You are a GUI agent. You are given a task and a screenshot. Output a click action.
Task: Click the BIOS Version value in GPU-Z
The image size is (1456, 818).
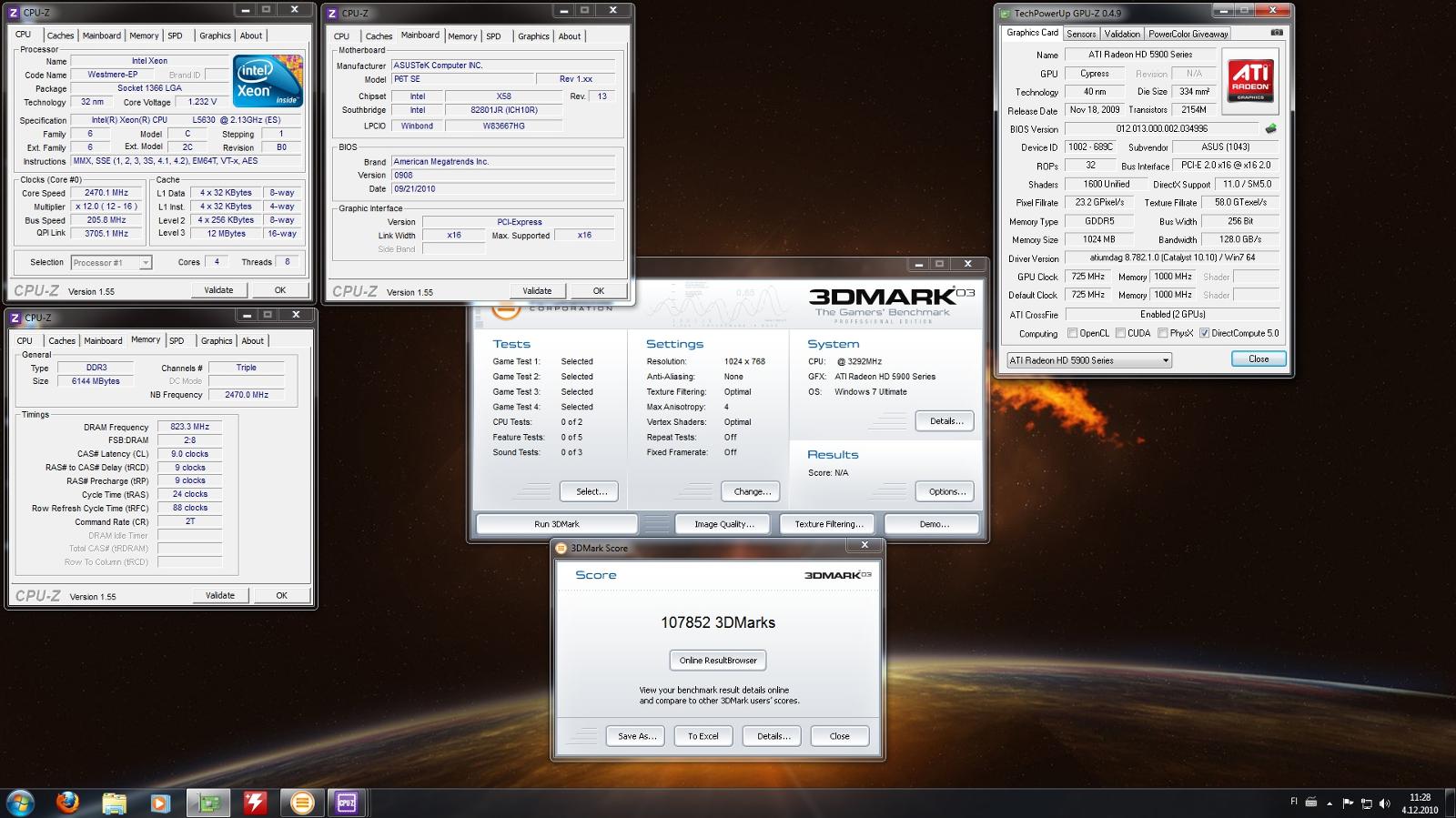1161,129
